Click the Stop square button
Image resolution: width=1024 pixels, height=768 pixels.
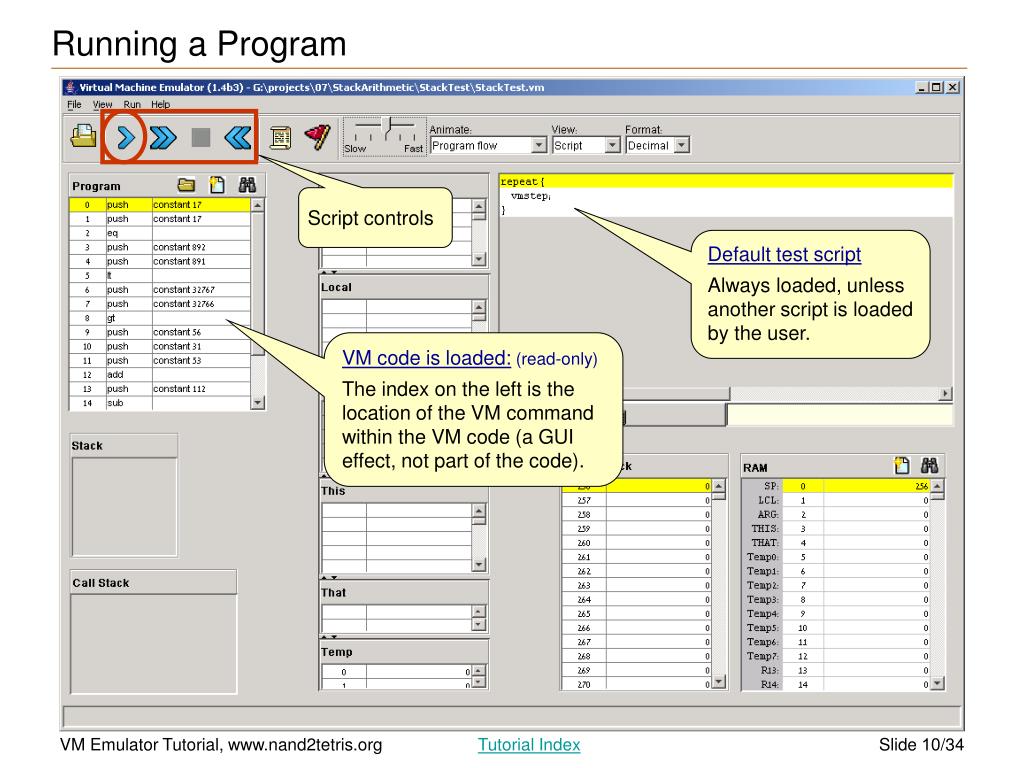click(x=200, y=138)
